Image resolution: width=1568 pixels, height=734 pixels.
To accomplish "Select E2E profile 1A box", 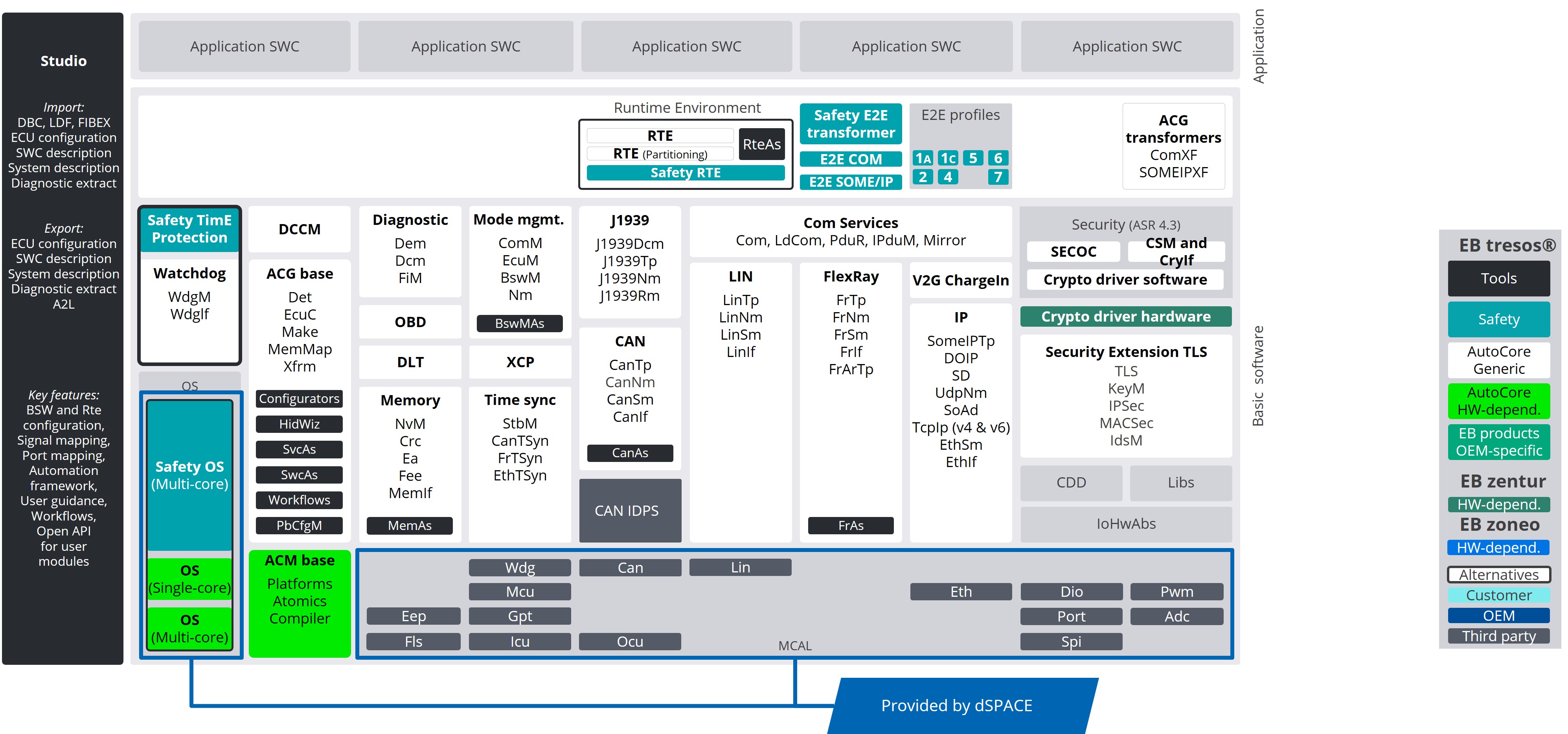I will coord(923,158).
